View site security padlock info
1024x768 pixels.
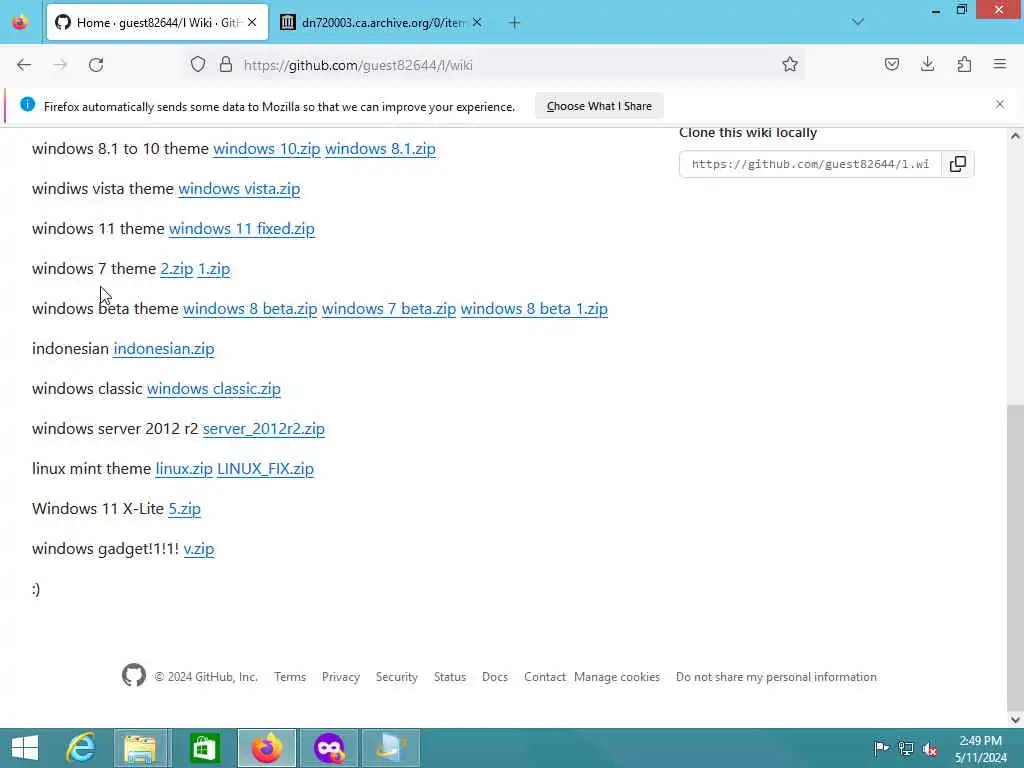click(x=226, y=65)
